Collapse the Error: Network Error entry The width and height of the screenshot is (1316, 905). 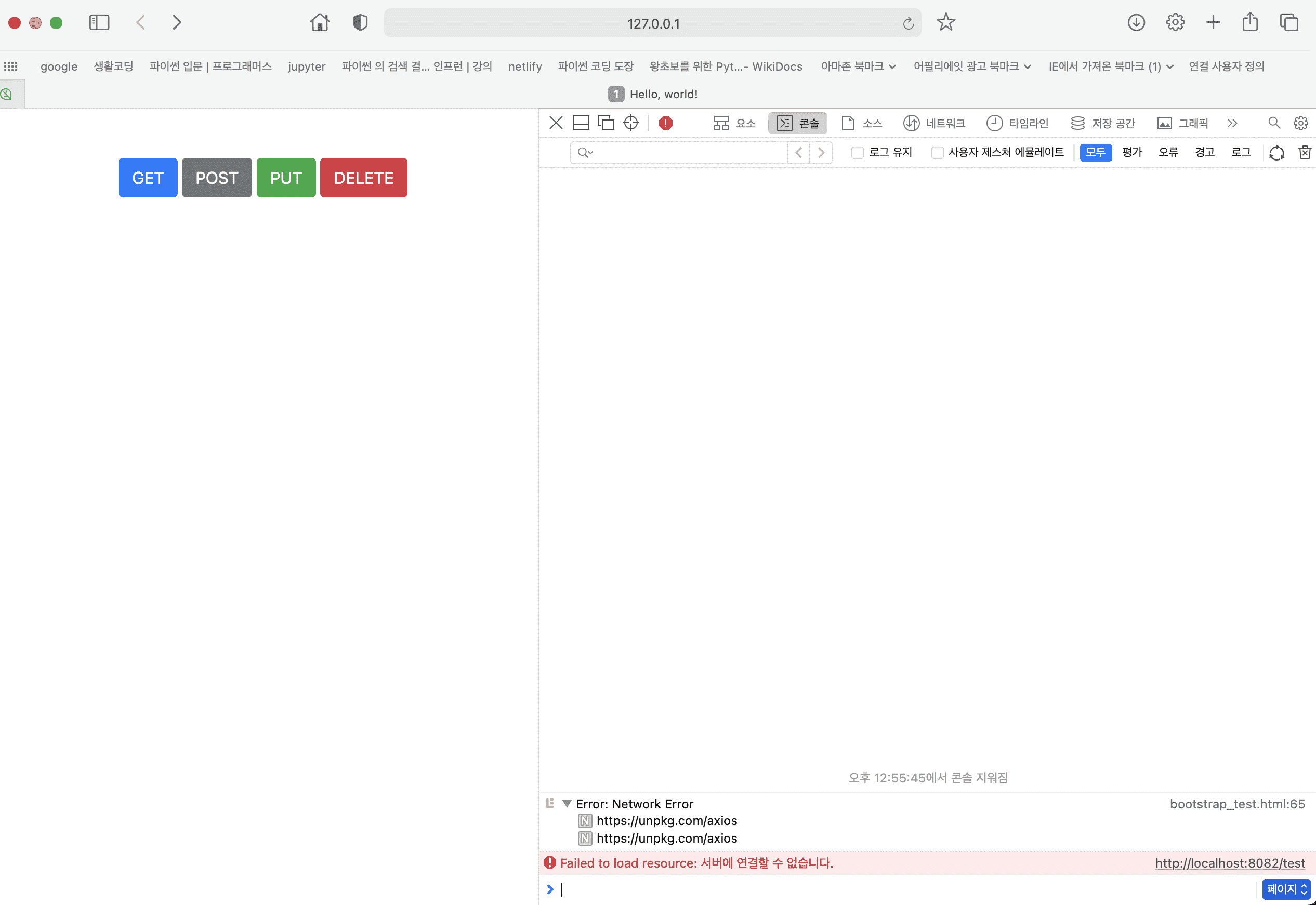(567, 804)
